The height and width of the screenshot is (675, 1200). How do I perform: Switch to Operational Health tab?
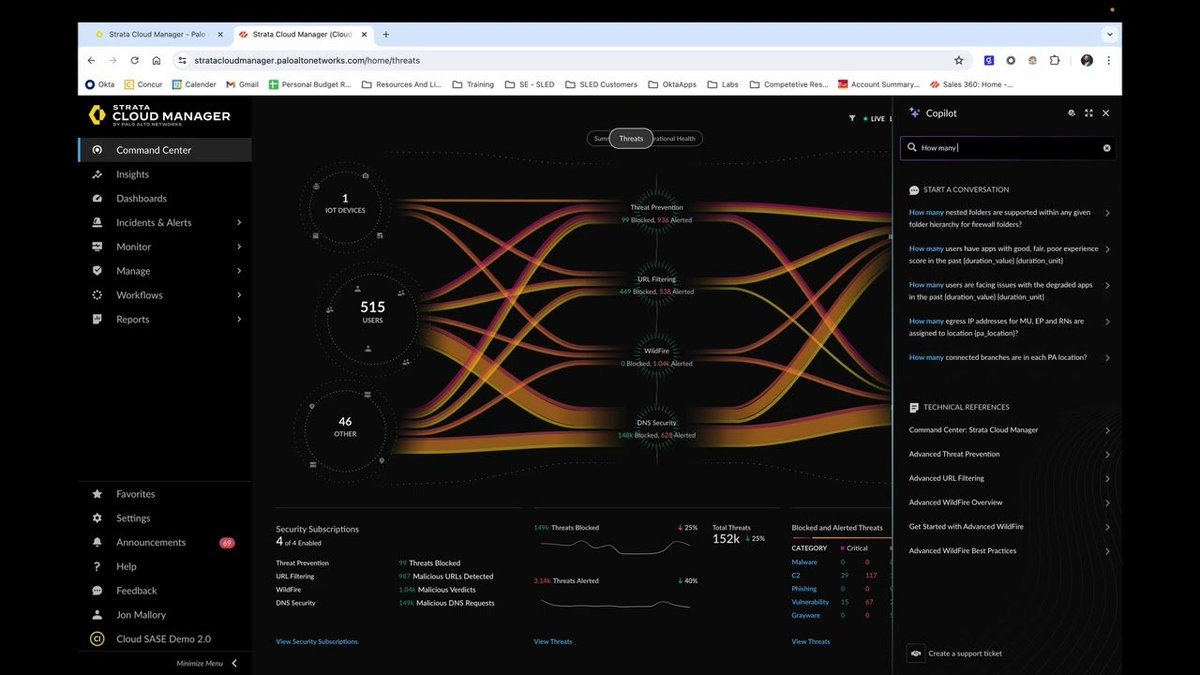click(677, 139)
